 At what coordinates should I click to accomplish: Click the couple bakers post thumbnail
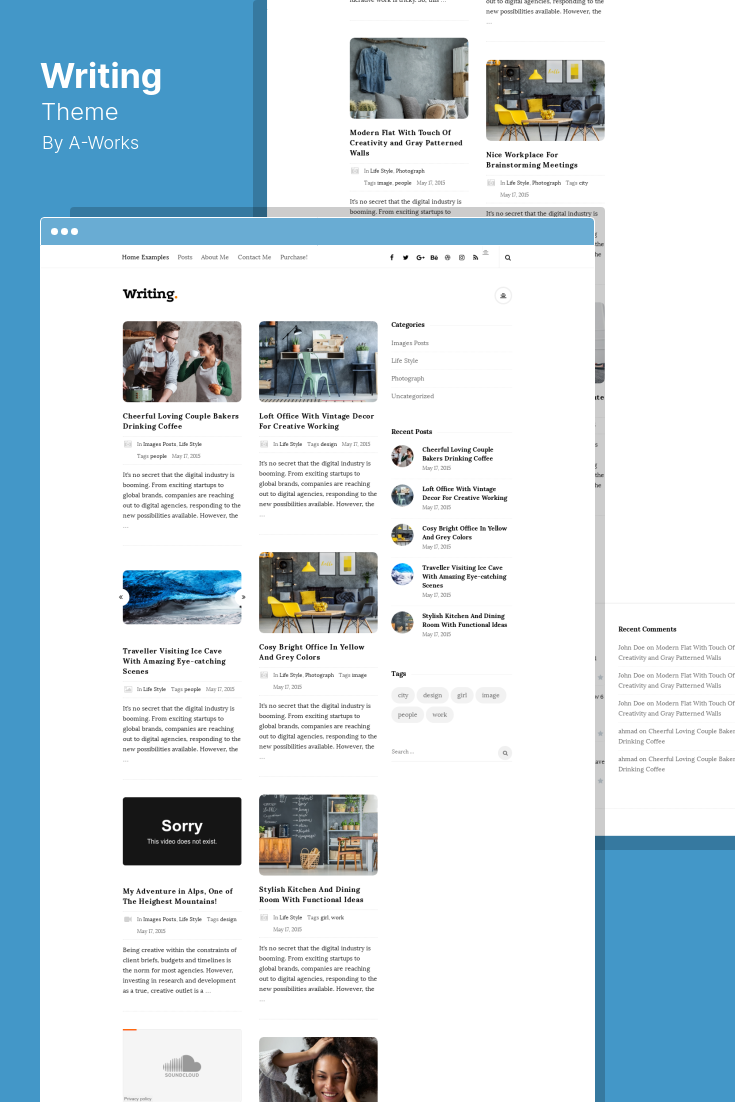182,362
